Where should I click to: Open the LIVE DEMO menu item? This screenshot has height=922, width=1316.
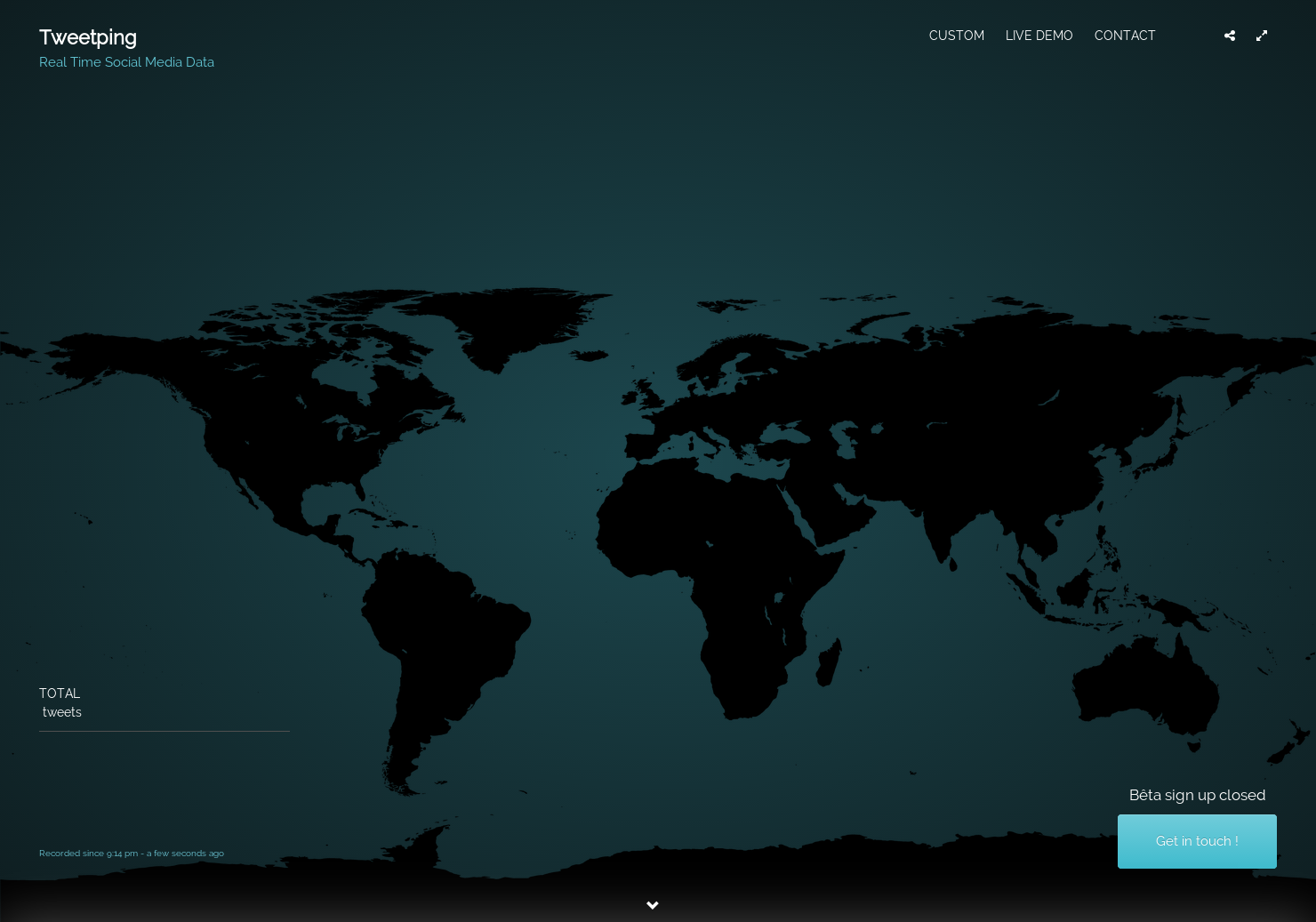point(1039,36)
